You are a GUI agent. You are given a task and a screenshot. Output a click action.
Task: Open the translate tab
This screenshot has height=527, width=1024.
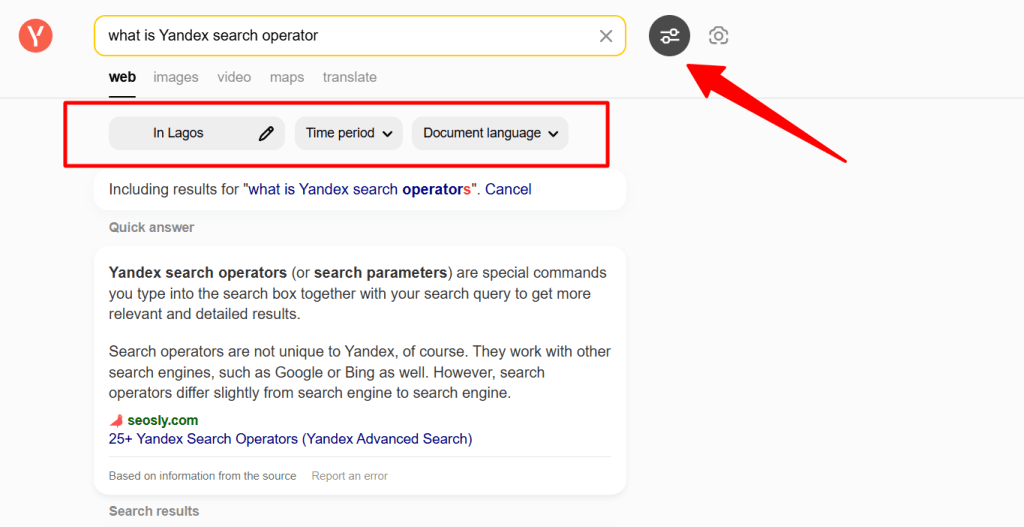tap(349, 77)
